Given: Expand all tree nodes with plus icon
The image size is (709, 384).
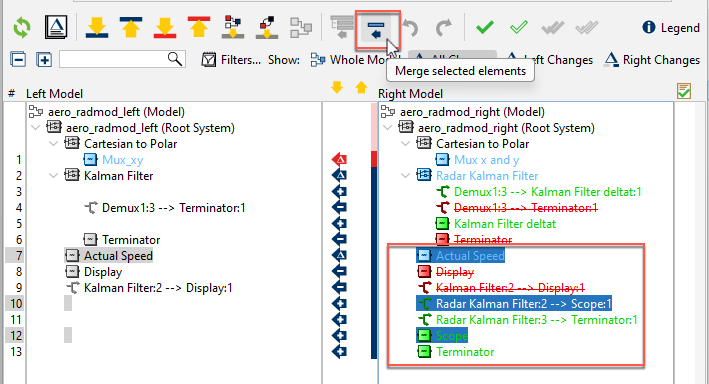Looking at the screenshot, I should click(x=44, y=60).
